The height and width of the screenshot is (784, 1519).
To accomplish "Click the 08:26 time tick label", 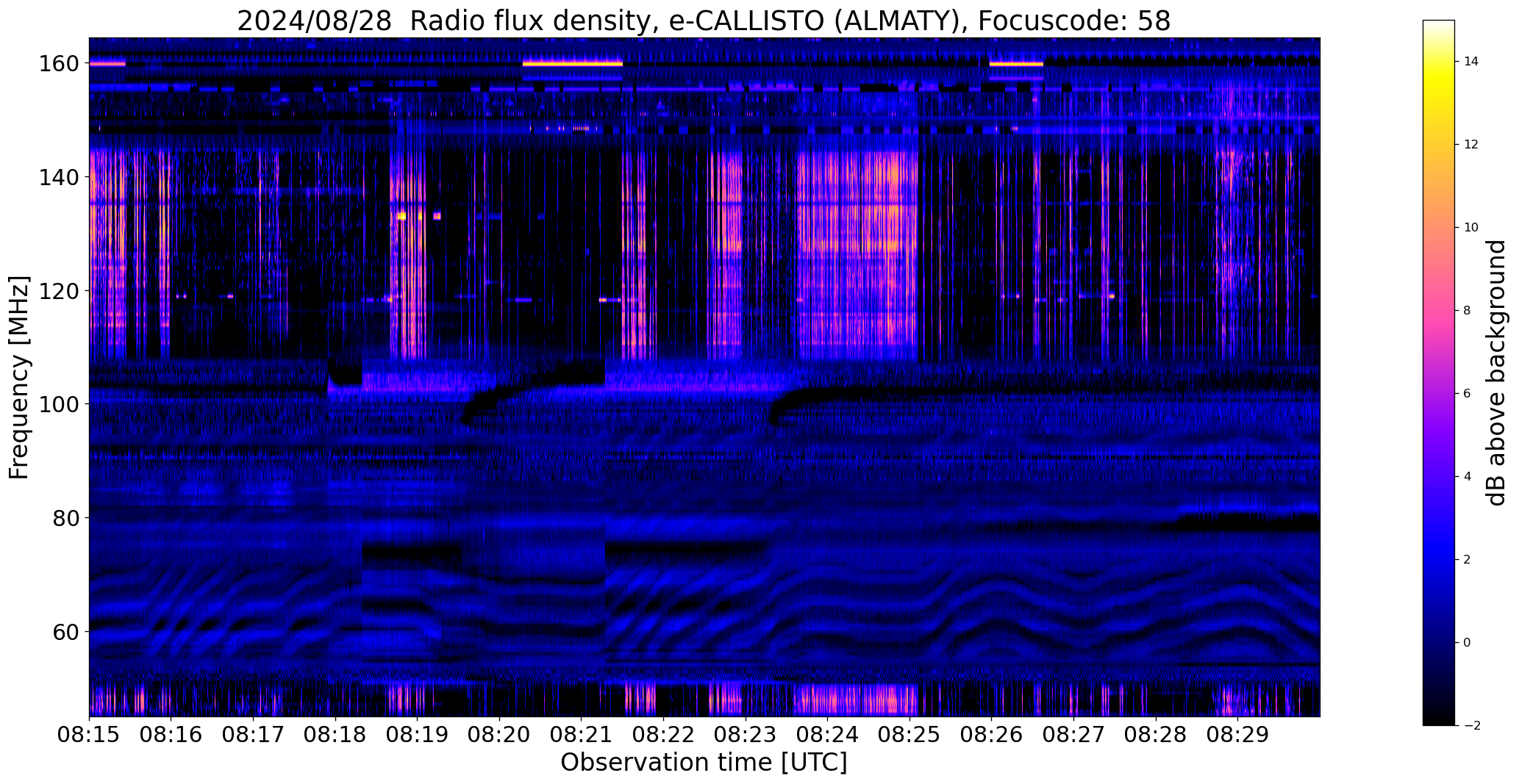I will click(991, 735).
